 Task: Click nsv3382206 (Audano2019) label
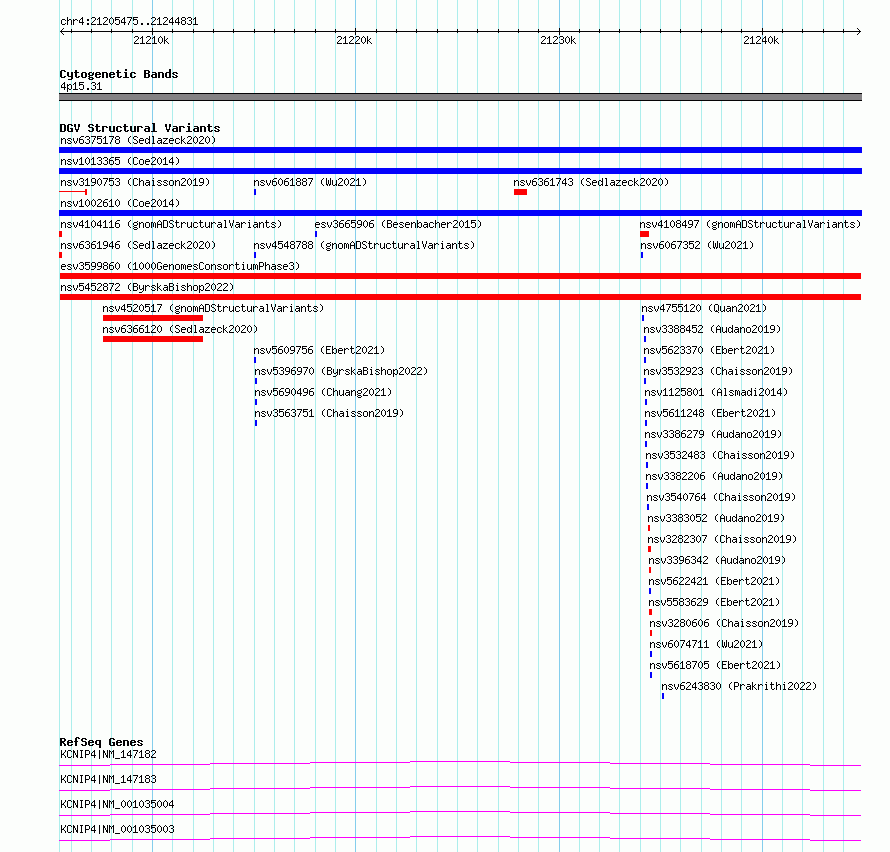coord(714,476)
